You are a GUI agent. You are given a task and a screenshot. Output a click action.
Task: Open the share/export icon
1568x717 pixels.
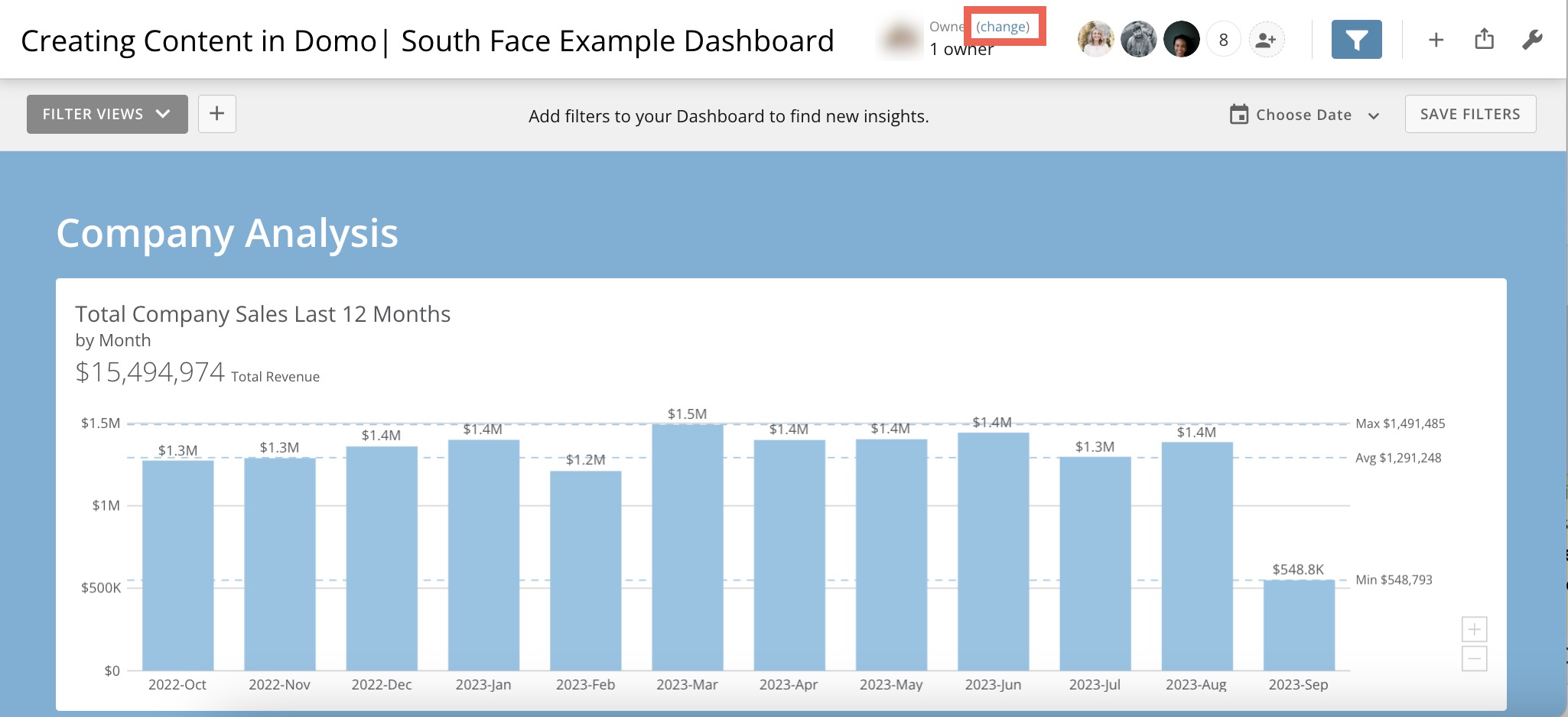(1485, 38)
